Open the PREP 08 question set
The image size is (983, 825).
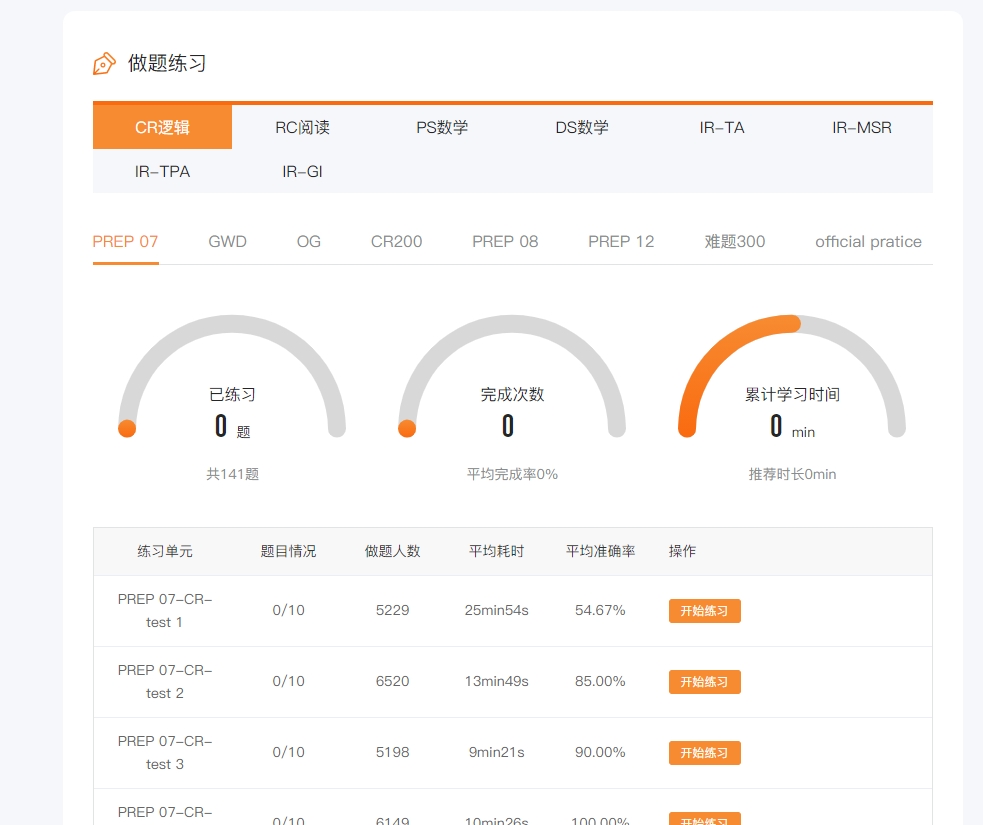pyautogui.click(x=505, y=241)
